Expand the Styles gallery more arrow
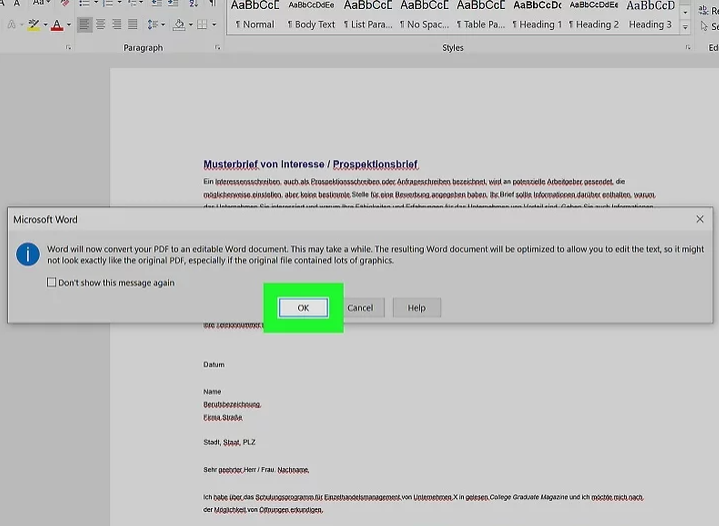Image resolution: width=719 pixels, height=526 pixels. coord(686,27)
